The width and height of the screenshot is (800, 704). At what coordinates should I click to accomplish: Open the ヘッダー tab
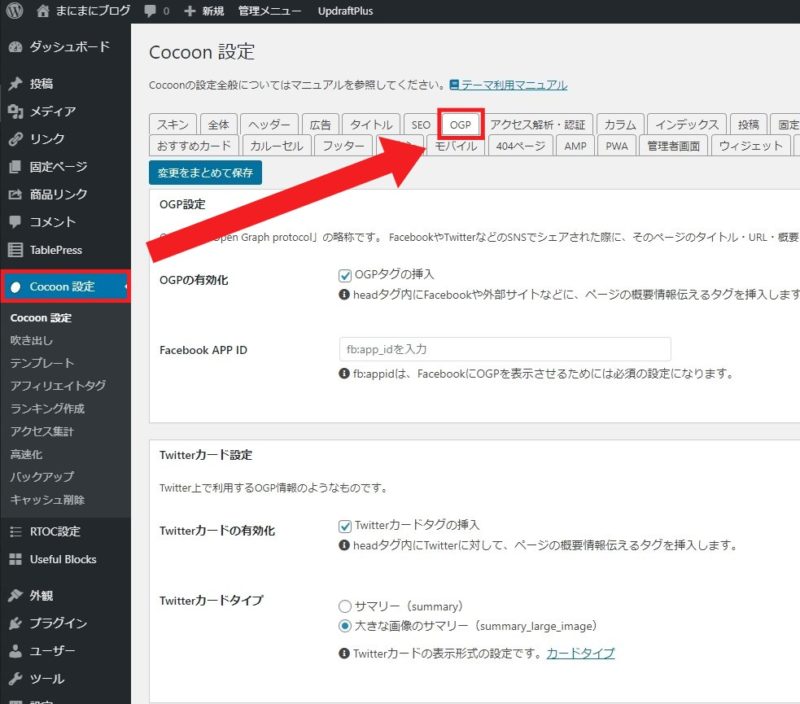point(269,124)
